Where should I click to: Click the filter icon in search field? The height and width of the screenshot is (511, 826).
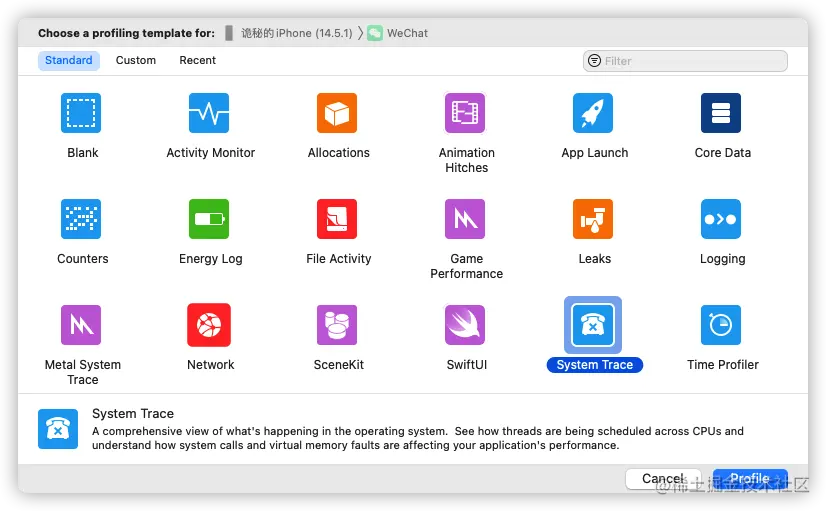594,61
